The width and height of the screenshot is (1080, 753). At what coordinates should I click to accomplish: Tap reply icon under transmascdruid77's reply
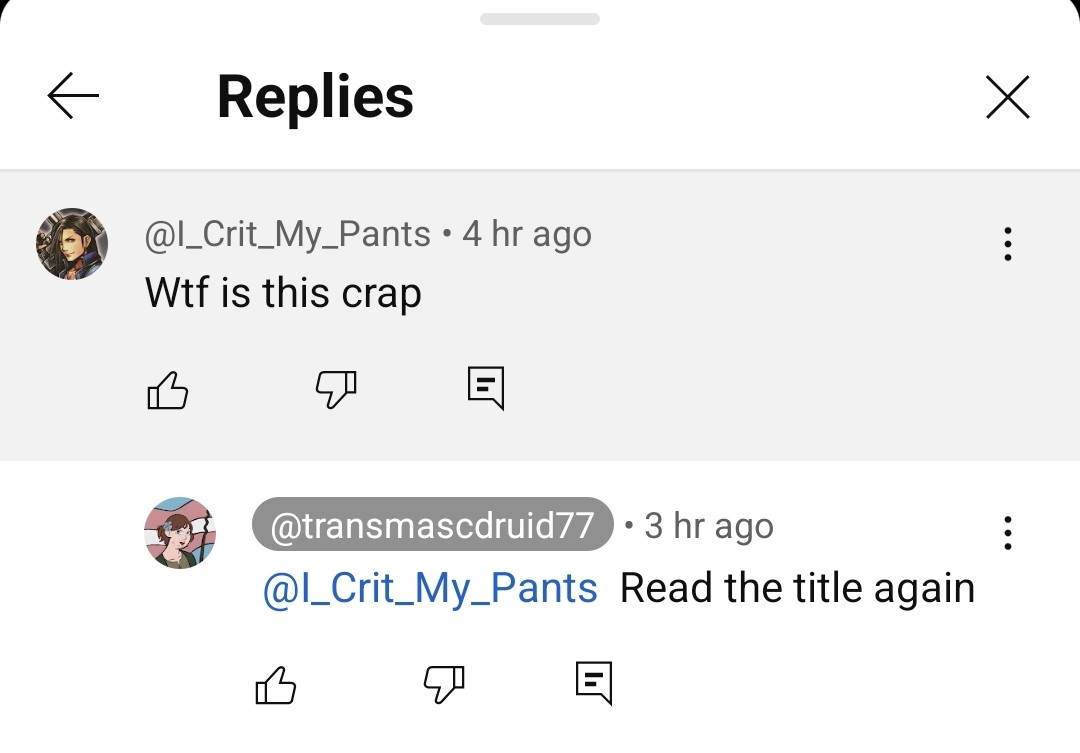(594, 683)
